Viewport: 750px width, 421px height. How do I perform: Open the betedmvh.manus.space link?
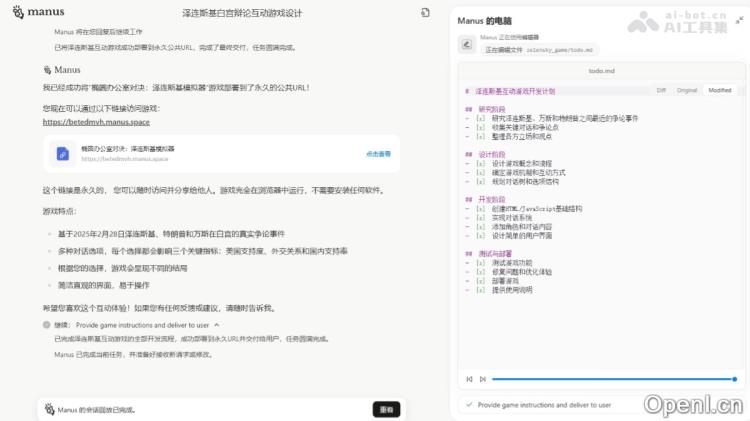(x=96, y=122)
